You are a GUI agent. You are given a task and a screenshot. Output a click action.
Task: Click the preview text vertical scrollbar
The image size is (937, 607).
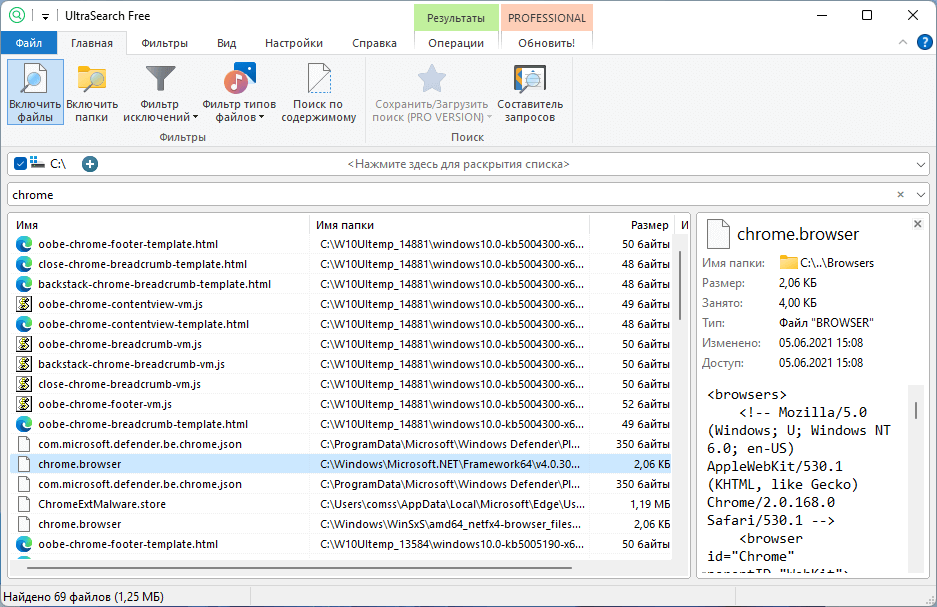(915, 410)
